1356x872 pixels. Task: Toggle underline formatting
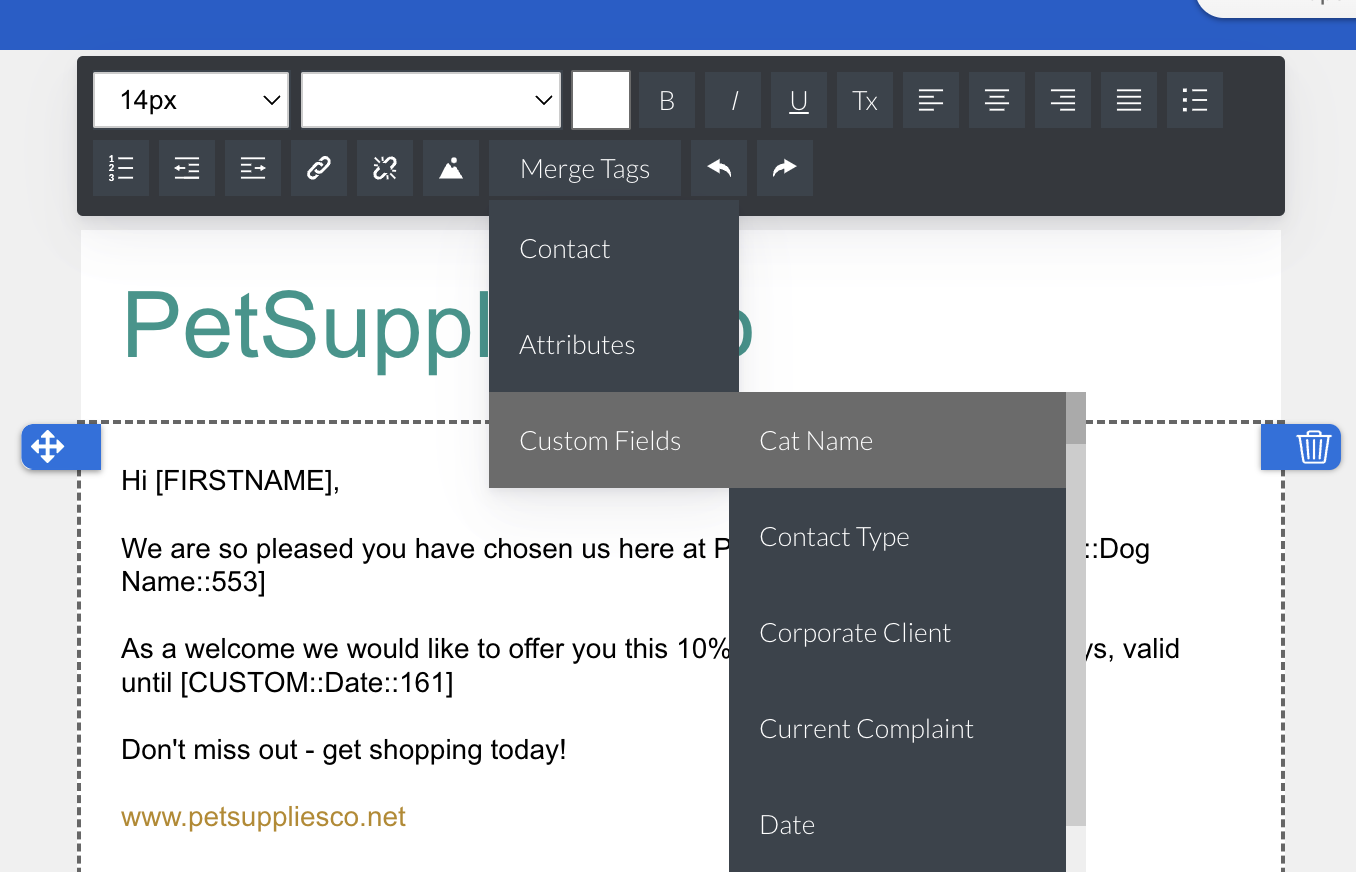click(798, 100)
